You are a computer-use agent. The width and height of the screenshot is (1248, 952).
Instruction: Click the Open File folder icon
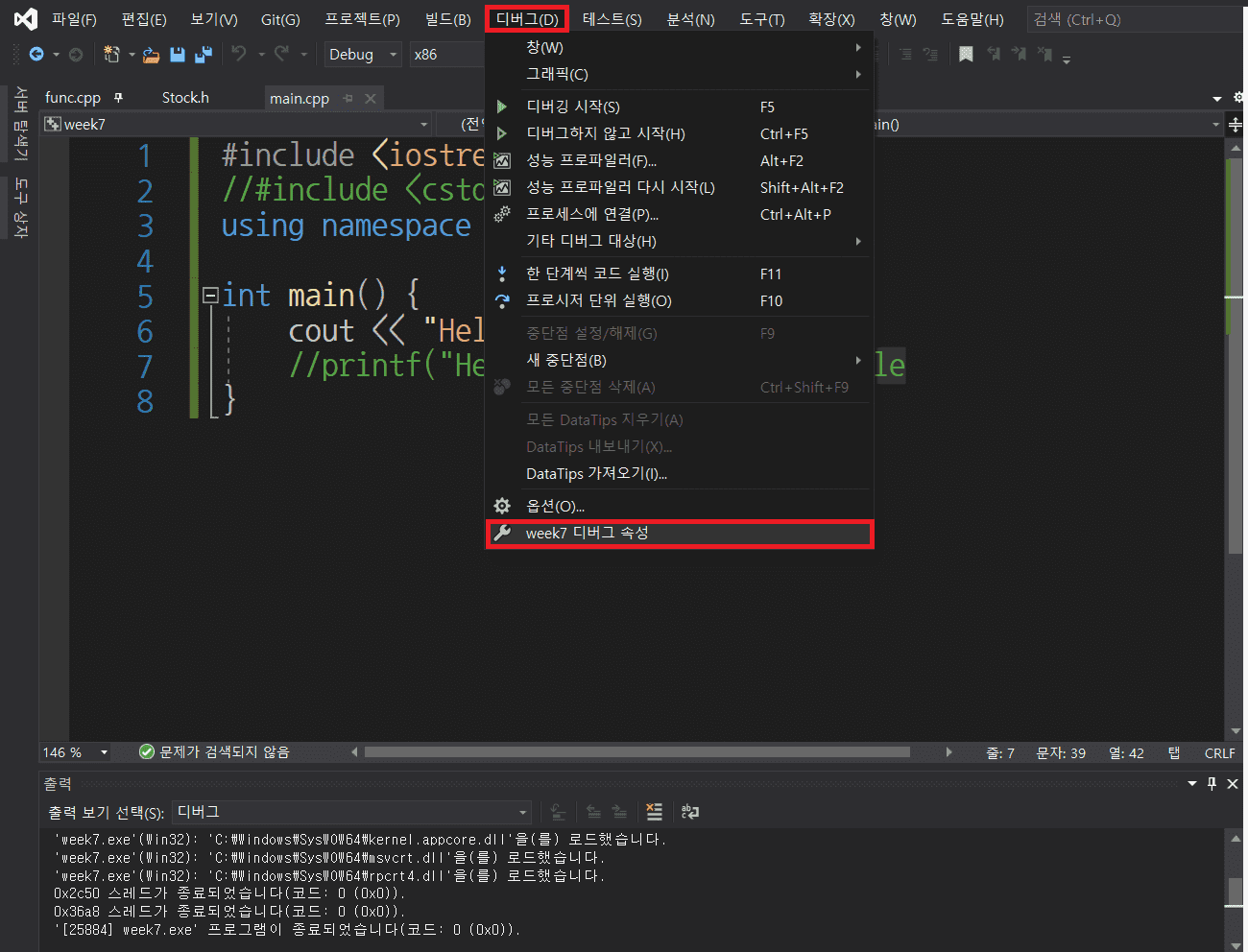(x=151, y=55)
